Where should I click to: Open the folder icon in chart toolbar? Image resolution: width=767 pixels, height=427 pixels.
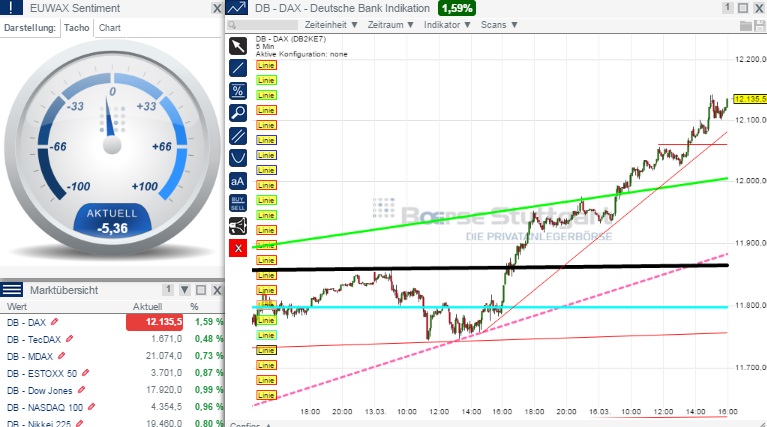pyautogui.click(x=746, y=25)
